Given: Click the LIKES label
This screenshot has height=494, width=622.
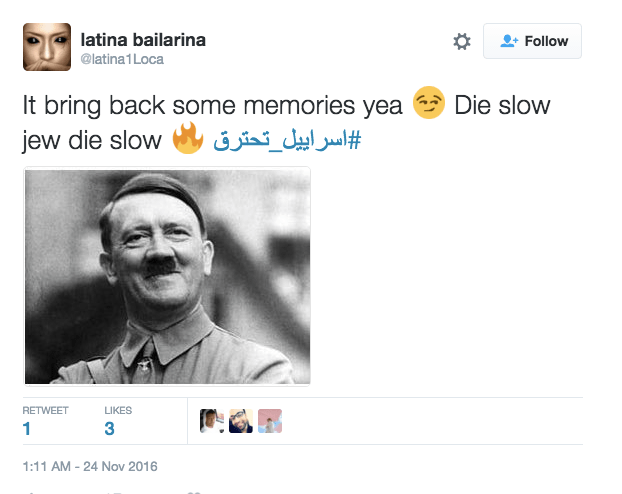Looking at the screenshot, I should (x=118, y=410).
